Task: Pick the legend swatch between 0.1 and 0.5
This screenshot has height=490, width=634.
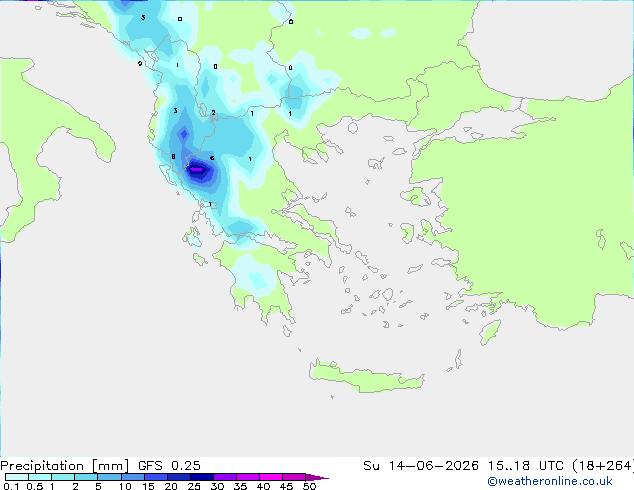Action: click(17, 477)
